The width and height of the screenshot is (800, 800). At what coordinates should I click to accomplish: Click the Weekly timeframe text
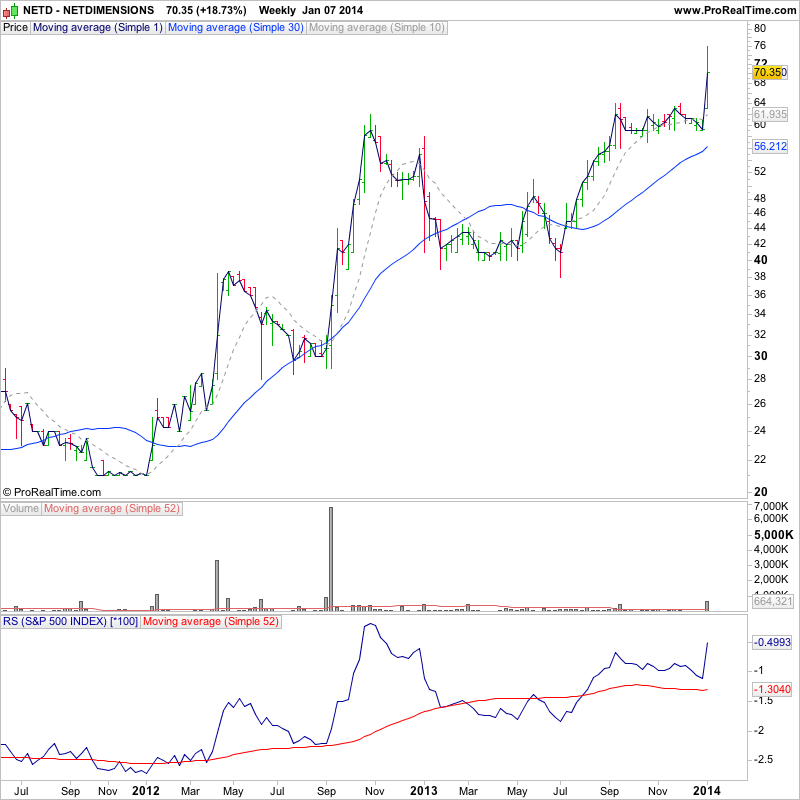(277, 10)
